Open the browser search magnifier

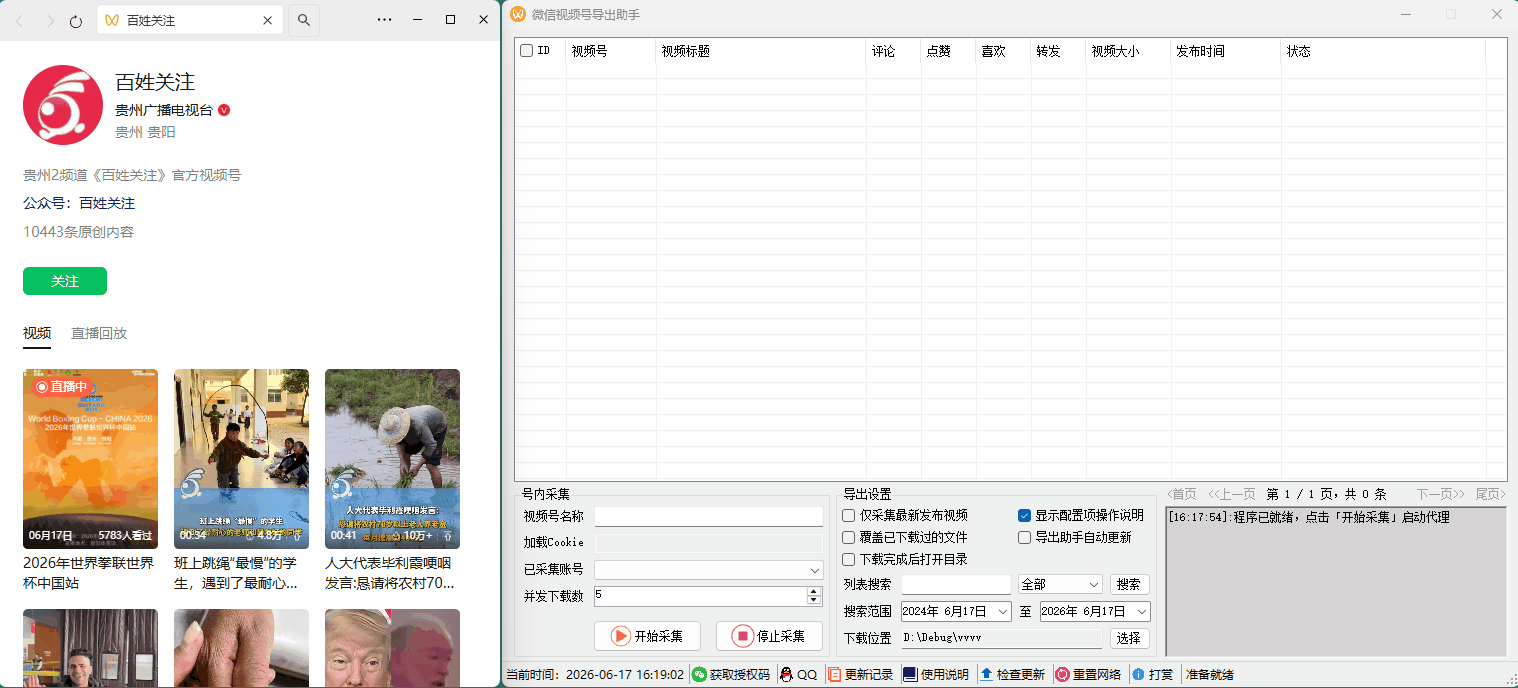point(304,20)
